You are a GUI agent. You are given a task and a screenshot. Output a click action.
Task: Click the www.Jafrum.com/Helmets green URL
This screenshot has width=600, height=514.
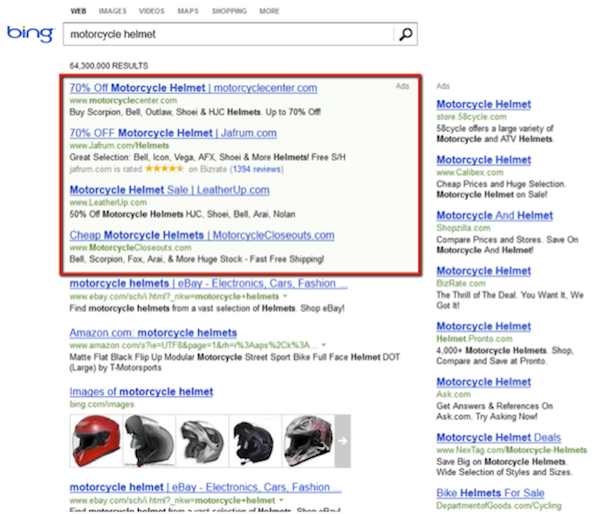click(x=119, y=145)
